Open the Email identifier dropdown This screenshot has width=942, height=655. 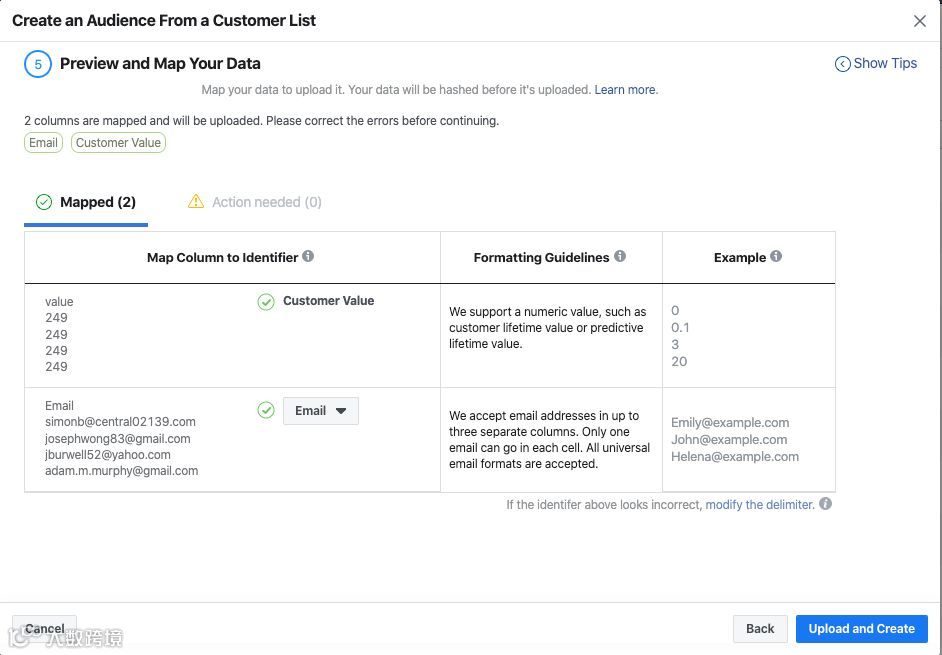[x=321, y=411]
